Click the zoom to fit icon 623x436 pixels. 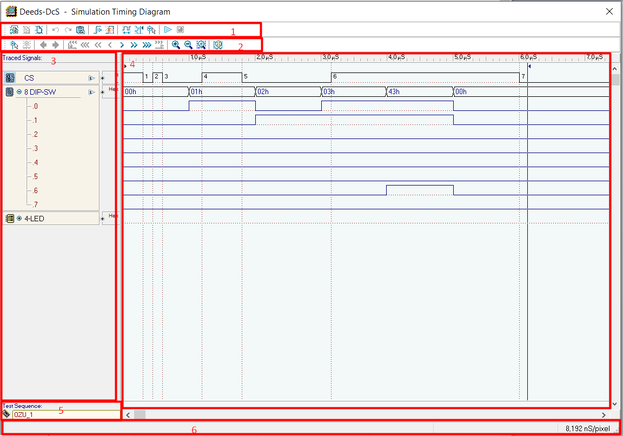[x=201, y=45]
